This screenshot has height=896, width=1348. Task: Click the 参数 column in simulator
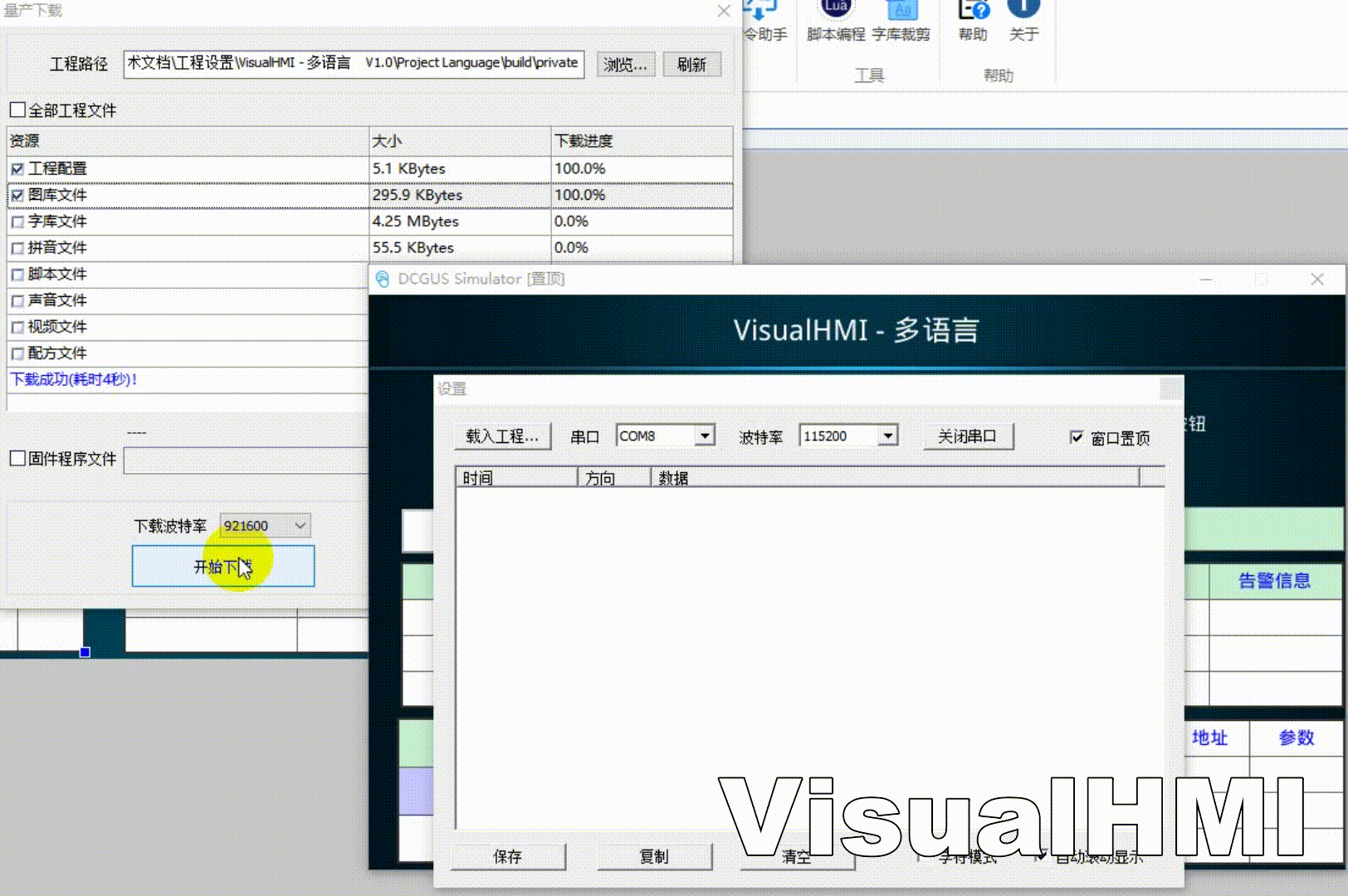(1297, 738)
